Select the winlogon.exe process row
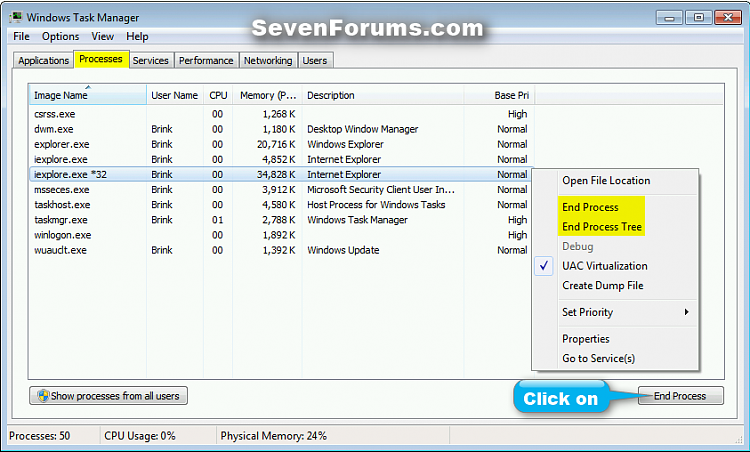 click(x=281, y=235)
